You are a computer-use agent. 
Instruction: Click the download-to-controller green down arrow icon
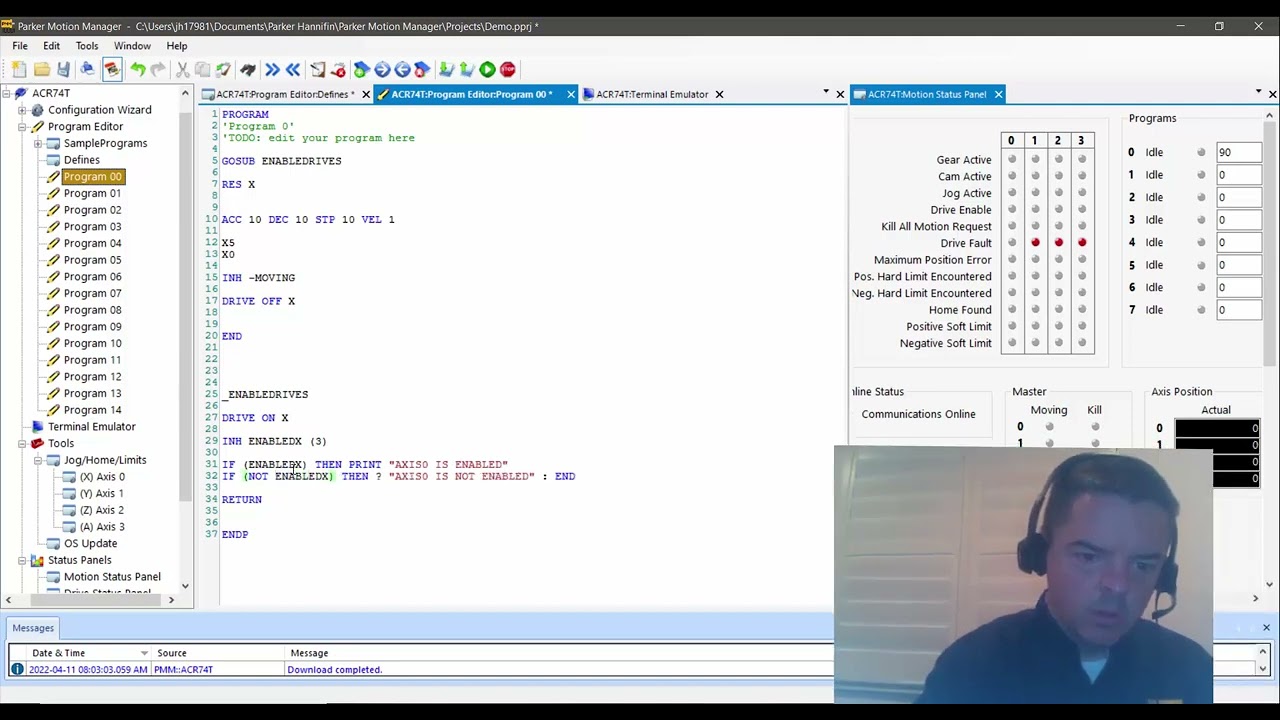point(445,69)
